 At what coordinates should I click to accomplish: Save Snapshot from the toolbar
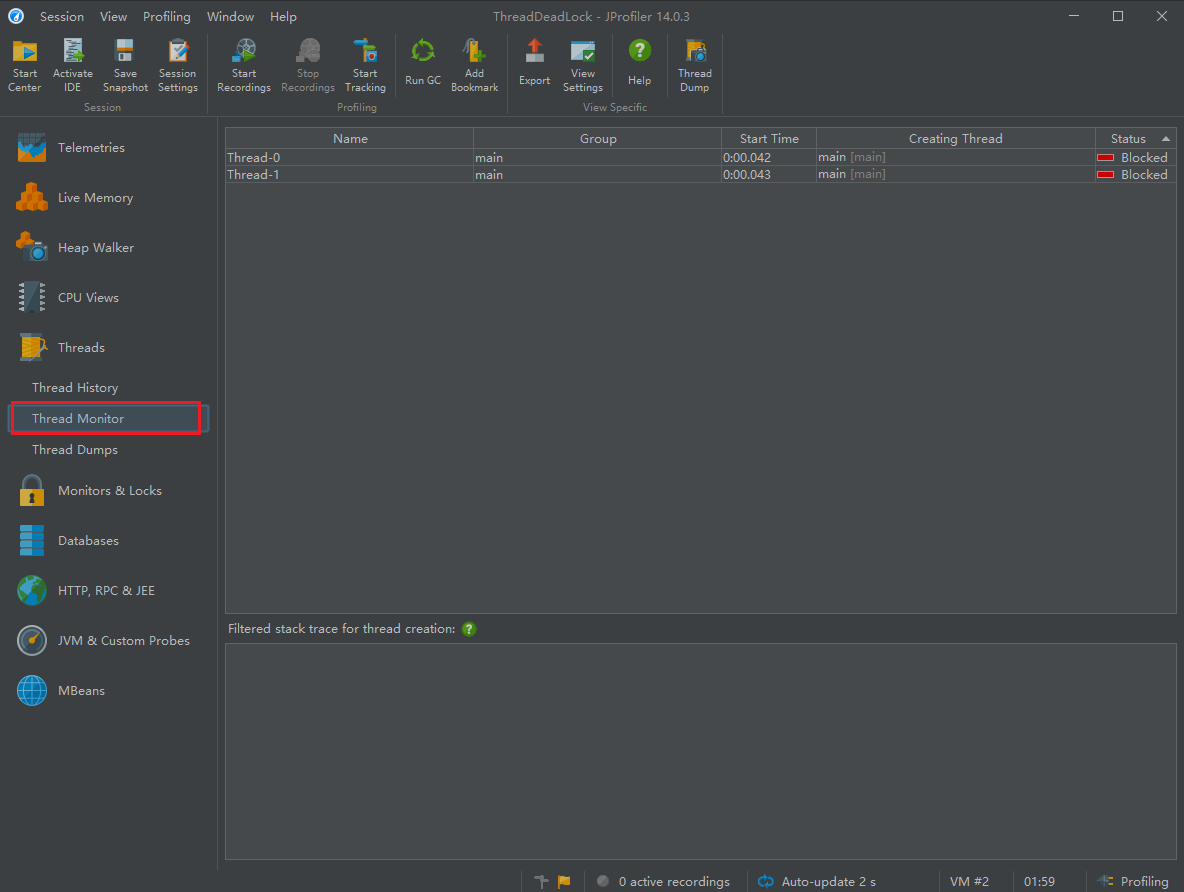click(125, 66)
